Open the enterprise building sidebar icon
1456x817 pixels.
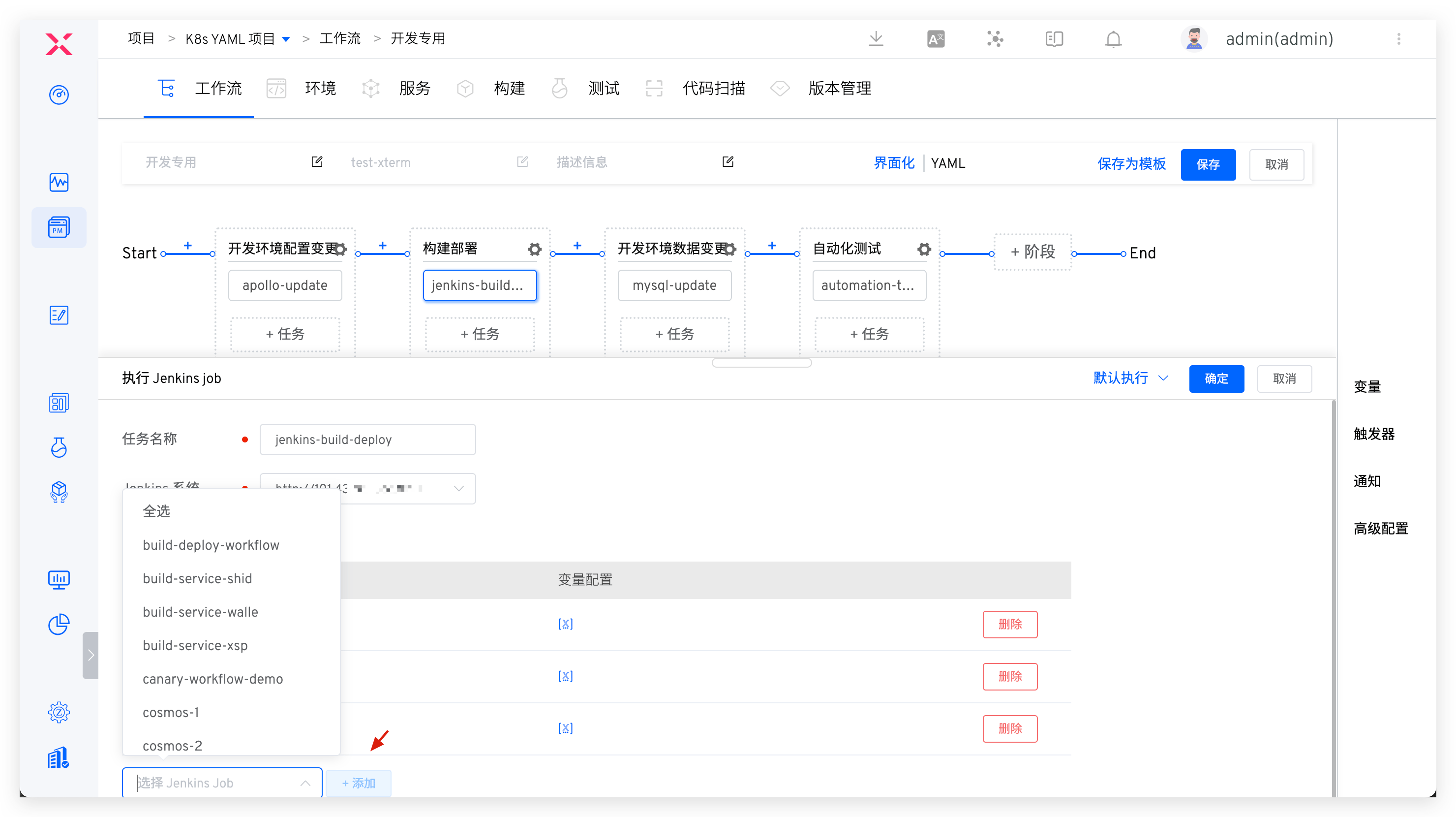pos(59,757)
